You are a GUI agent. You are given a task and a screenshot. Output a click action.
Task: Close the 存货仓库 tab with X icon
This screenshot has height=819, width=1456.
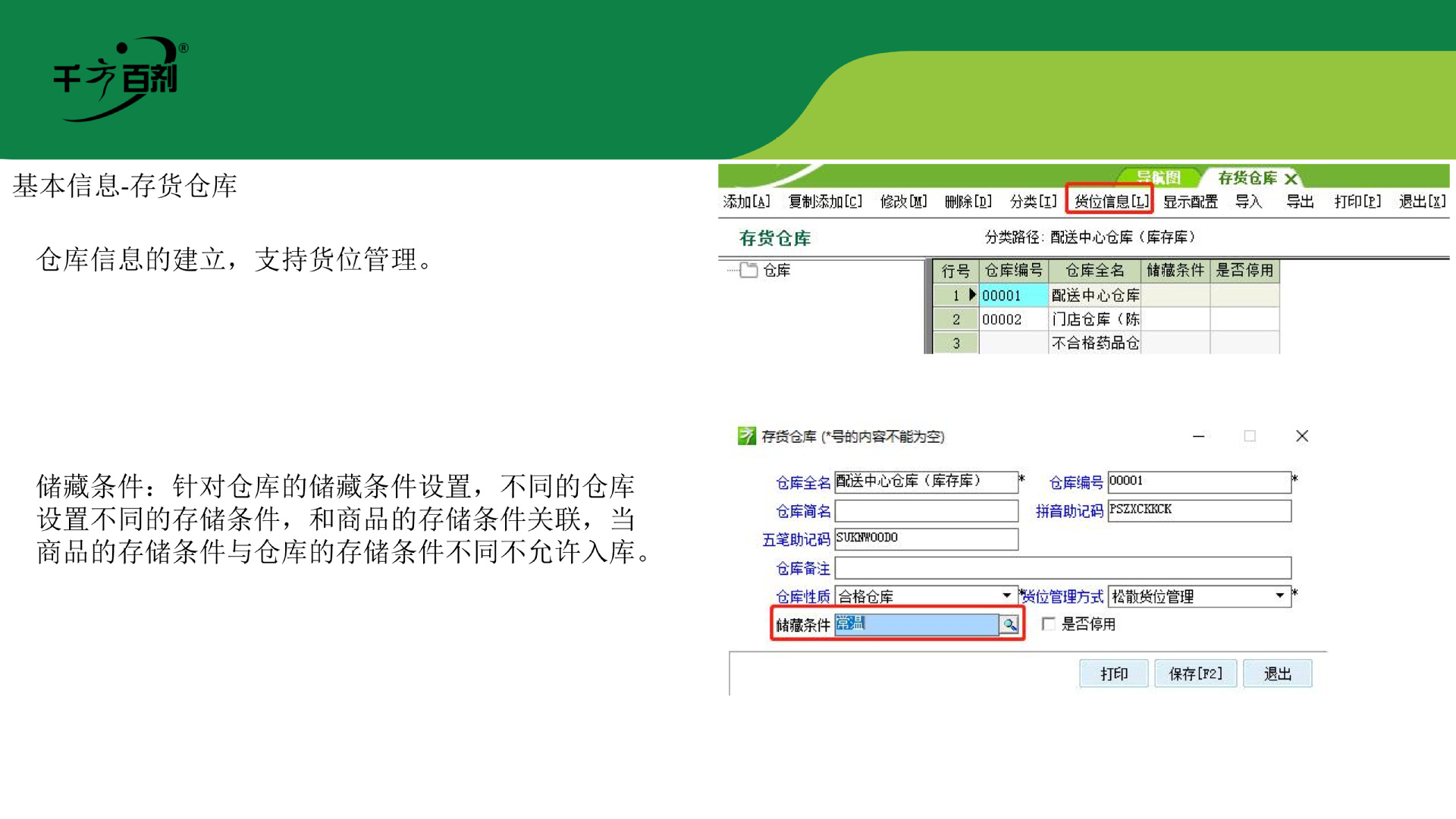(x=1291, y=179)
